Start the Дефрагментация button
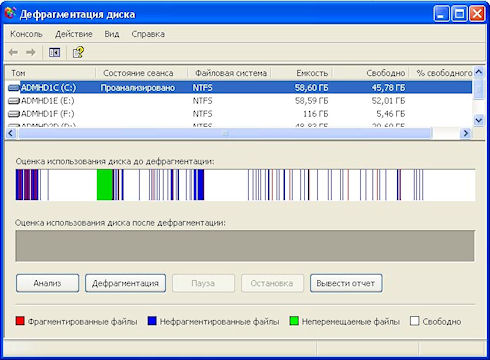The image size is (490, 360). point(125,283)
